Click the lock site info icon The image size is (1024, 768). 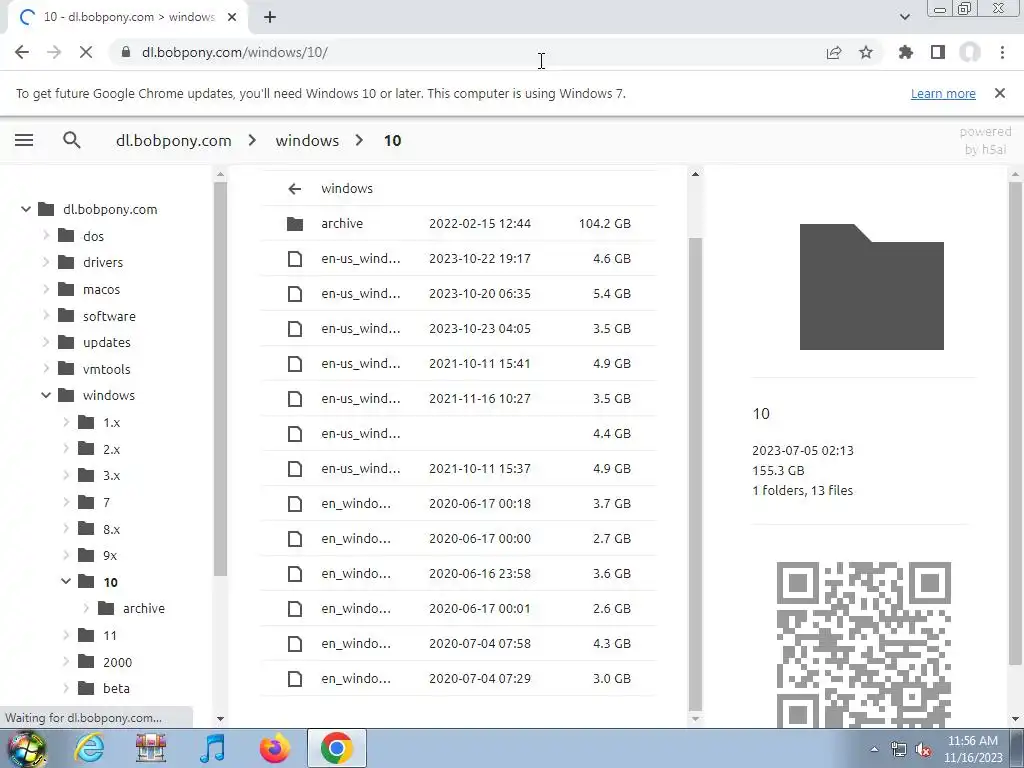[x=126, y=52]
